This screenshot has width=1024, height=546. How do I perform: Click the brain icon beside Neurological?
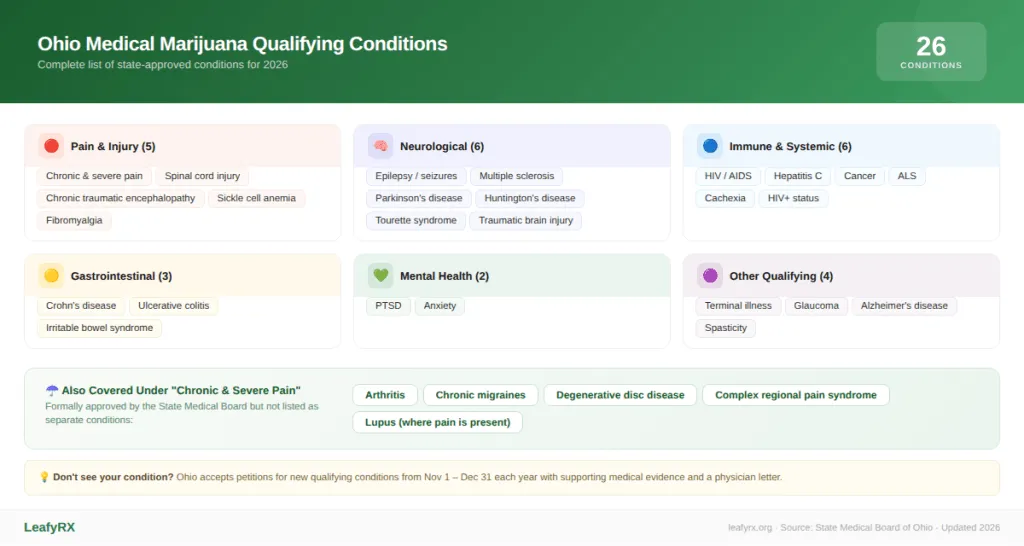coord(381,146)
